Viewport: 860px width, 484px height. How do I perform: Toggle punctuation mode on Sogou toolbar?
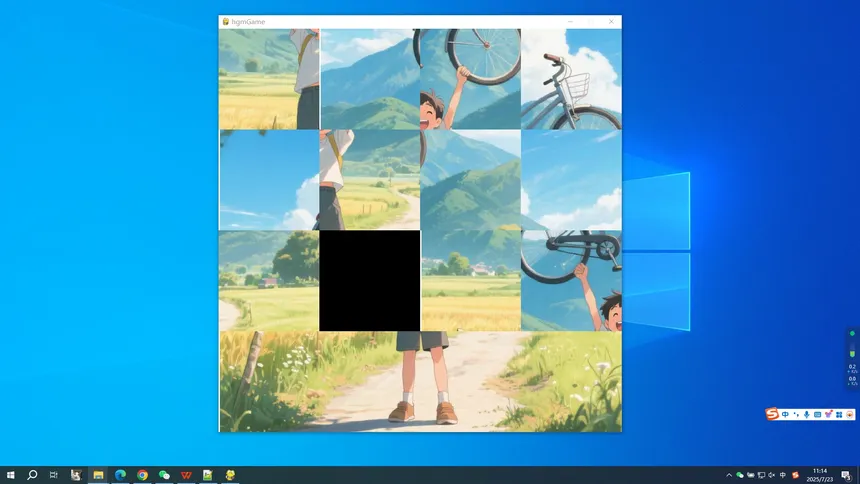[x=796, y=414]
